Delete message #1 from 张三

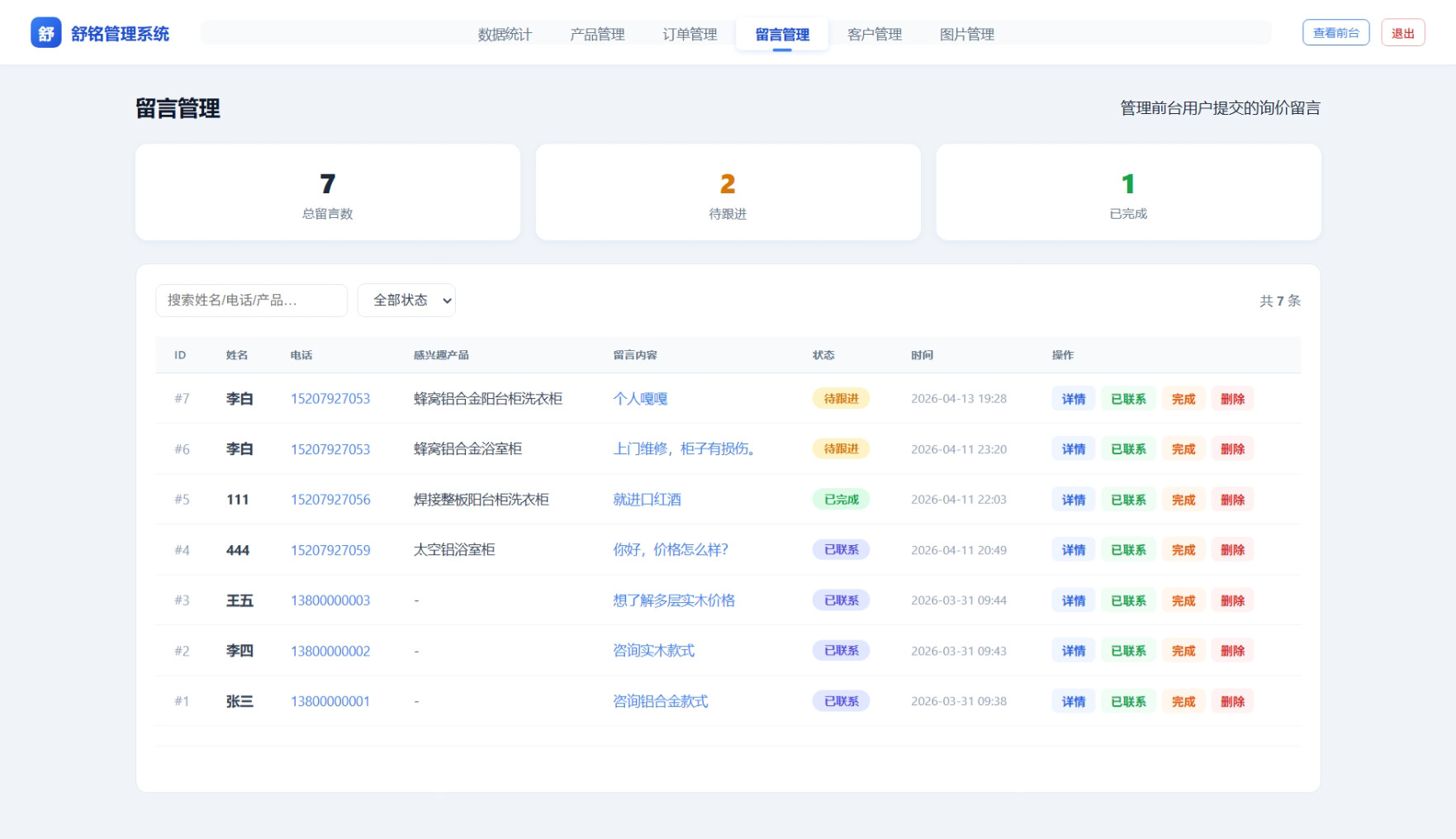point(1232,701)
